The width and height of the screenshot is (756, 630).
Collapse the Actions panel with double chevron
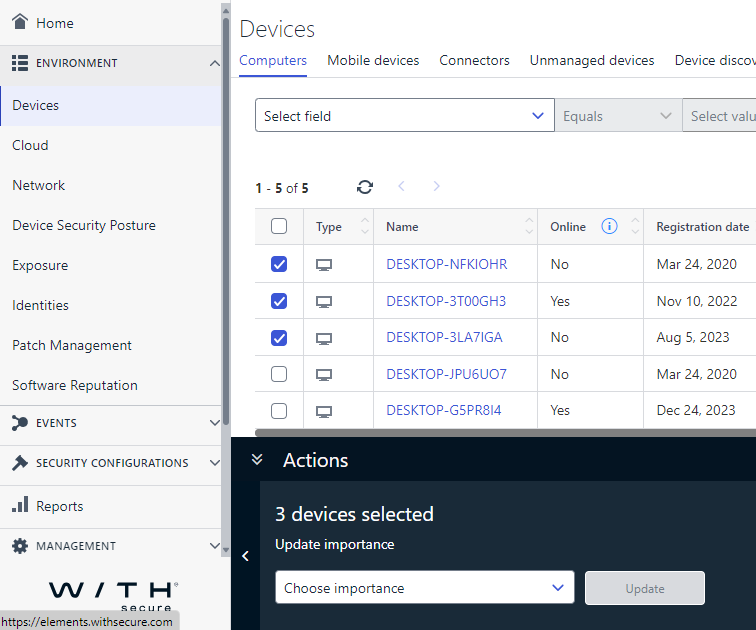[257, 459]
